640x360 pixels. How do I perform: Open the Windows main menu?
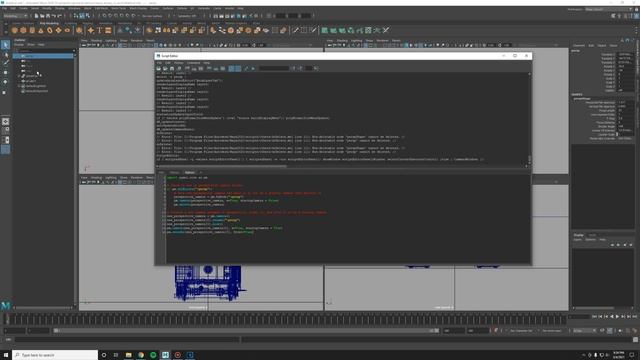coord(74,8)
